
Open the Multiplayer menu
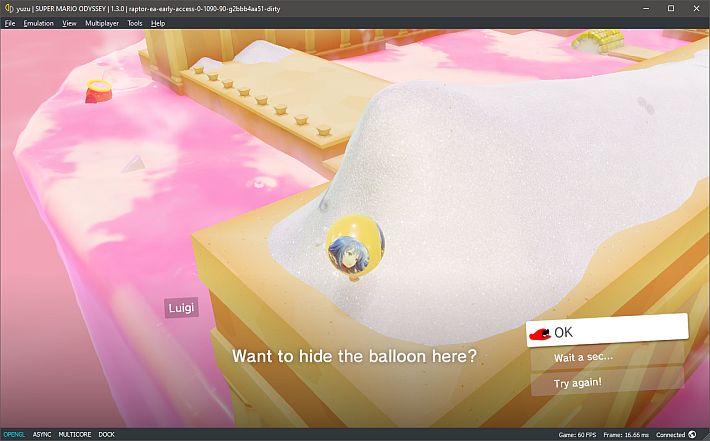coord(102,23)
